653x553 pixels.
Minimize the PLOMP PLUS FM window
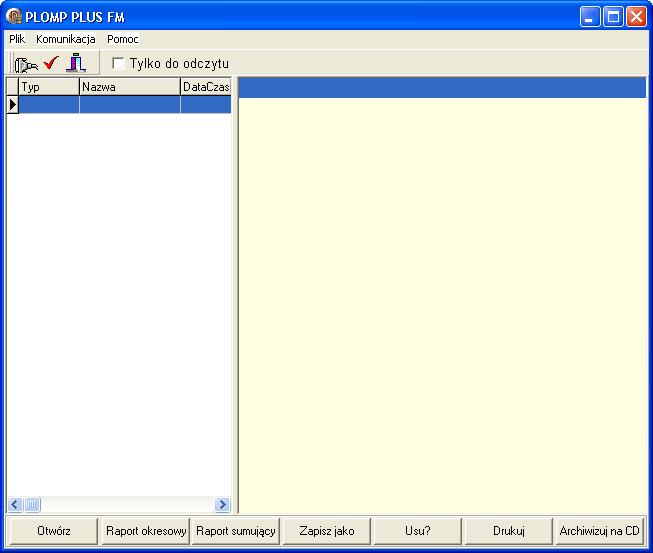[x=590, y=17]
